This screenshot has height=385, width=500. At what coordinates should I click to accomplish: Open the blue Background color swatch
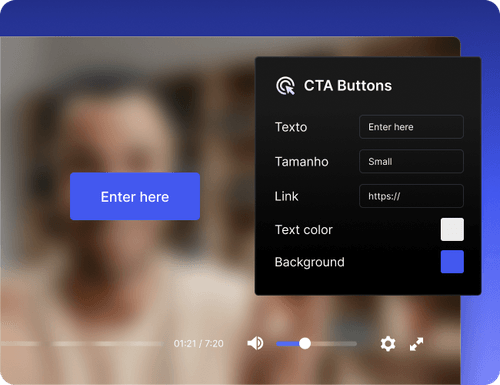(x=452, y=262)
